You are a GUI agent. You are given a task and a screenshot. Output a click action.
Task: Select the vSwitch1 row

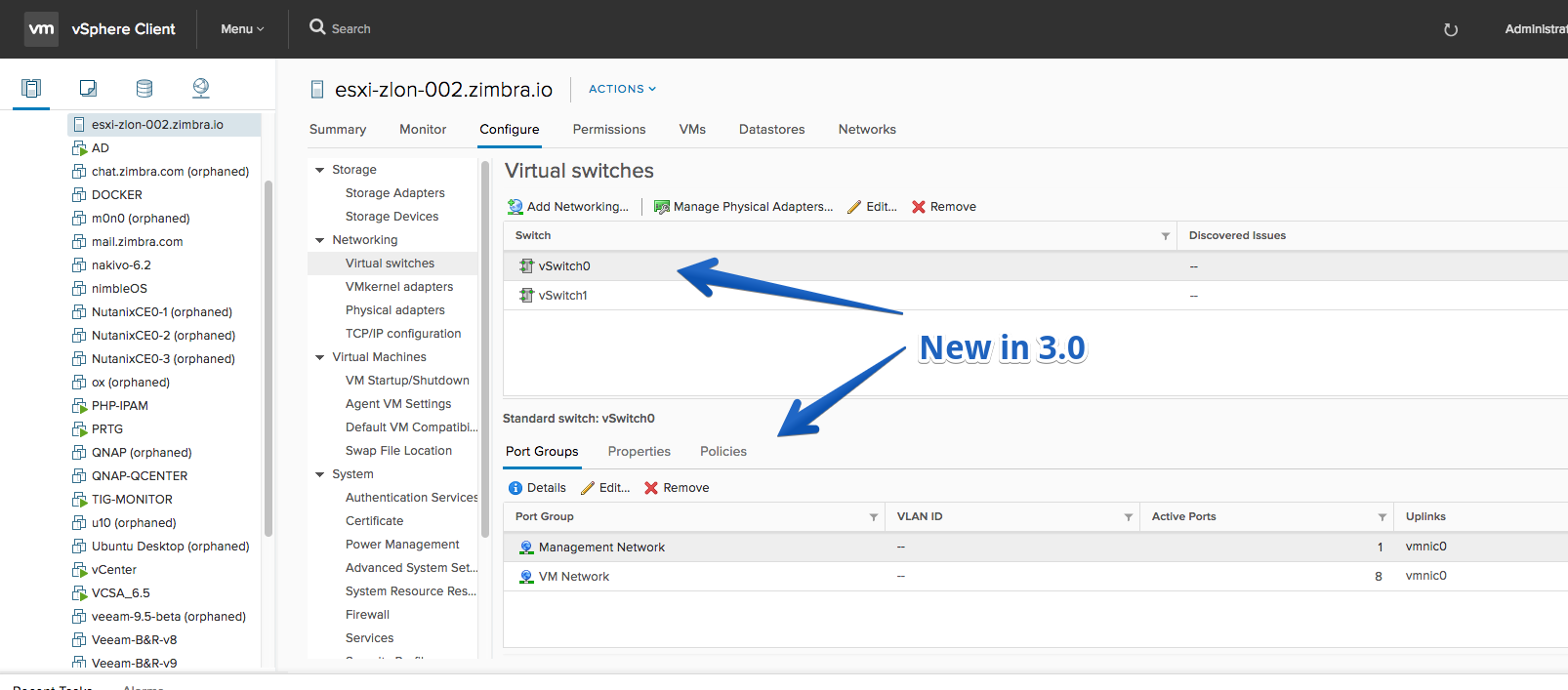coord(1035,295)
